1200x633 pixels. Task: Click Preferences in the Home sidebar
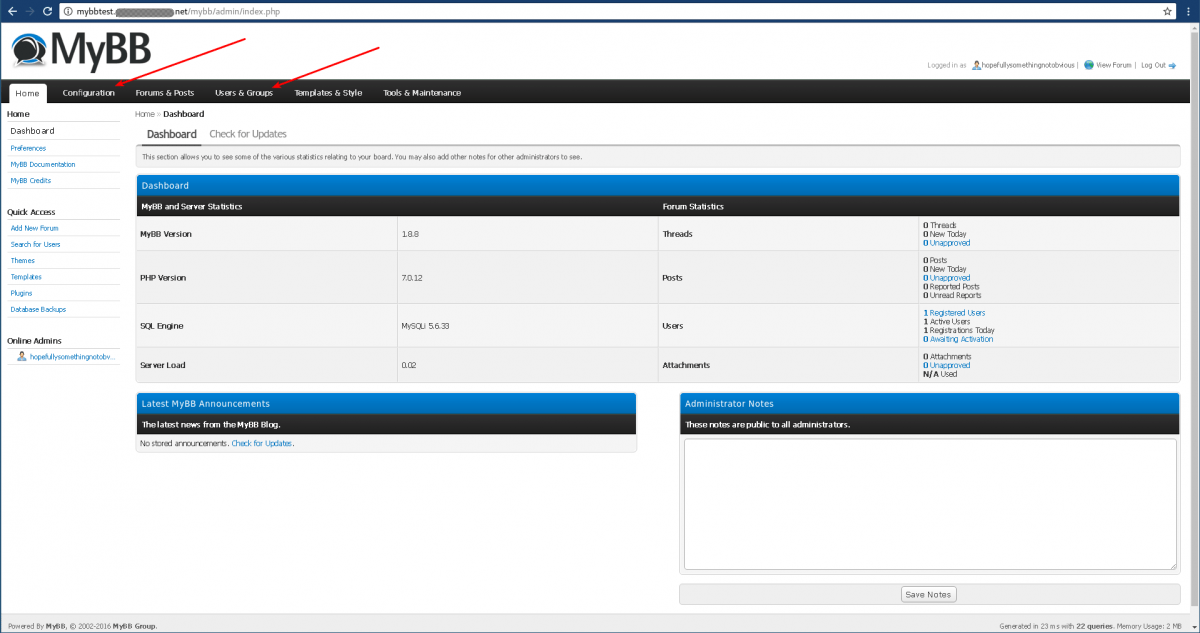click(28, 147)
